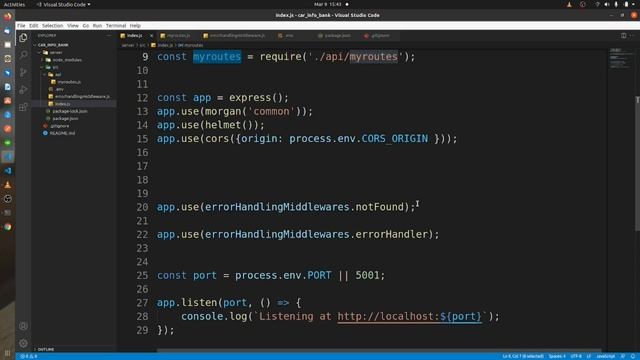Click Activities in the top bar

tap(14, 4)
